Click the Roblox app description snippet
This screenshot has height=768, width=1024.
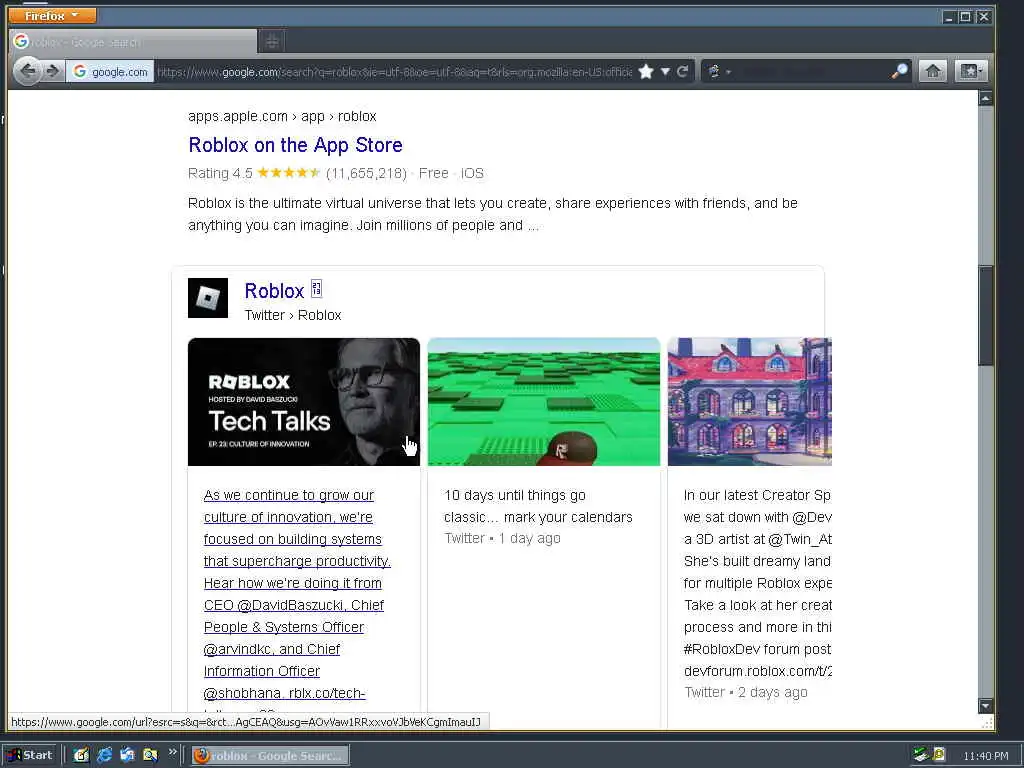pos(492,214)
